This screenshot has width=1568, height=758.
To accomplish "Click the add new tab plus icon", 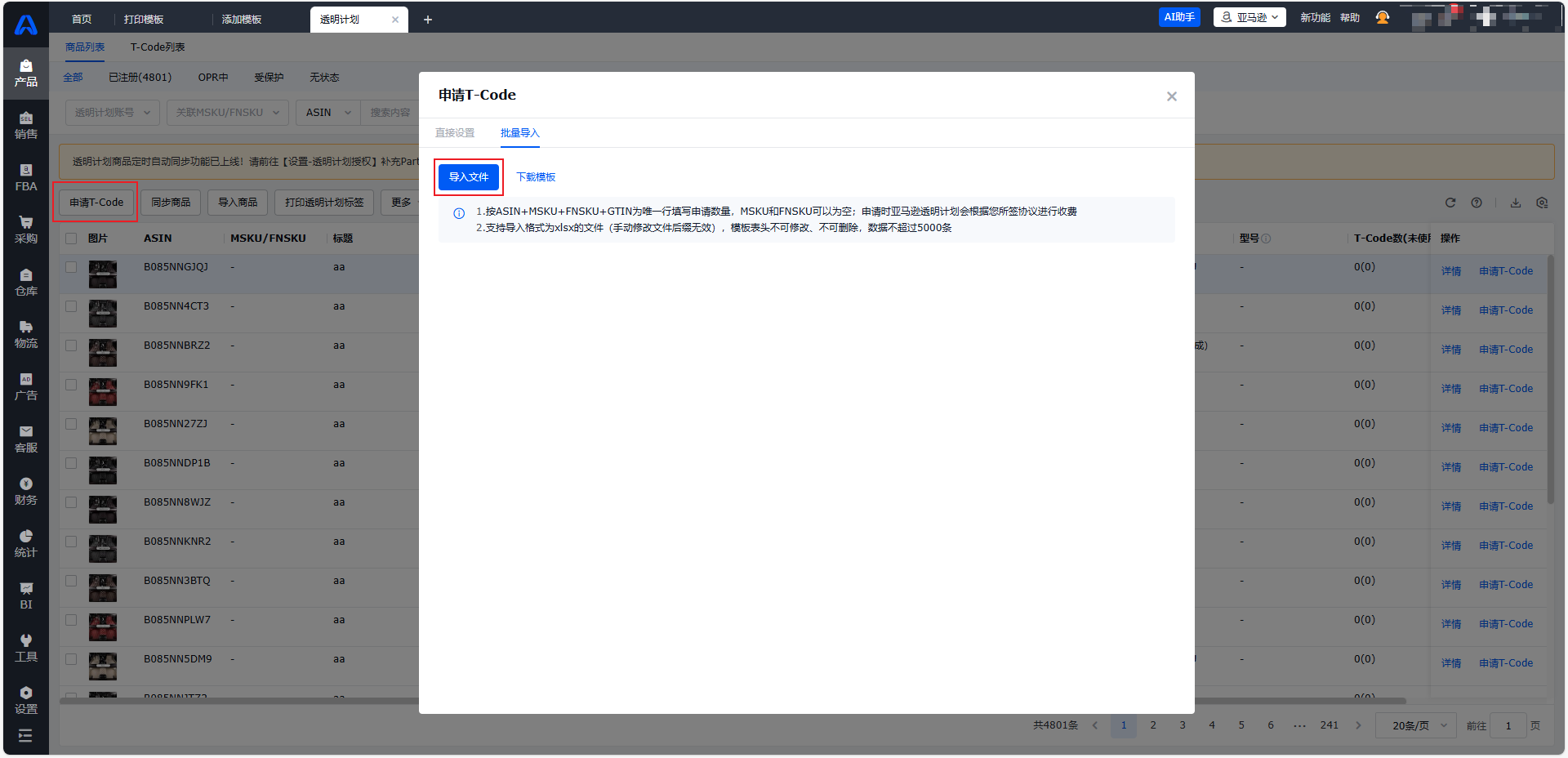I will click(x=427, y=20).
